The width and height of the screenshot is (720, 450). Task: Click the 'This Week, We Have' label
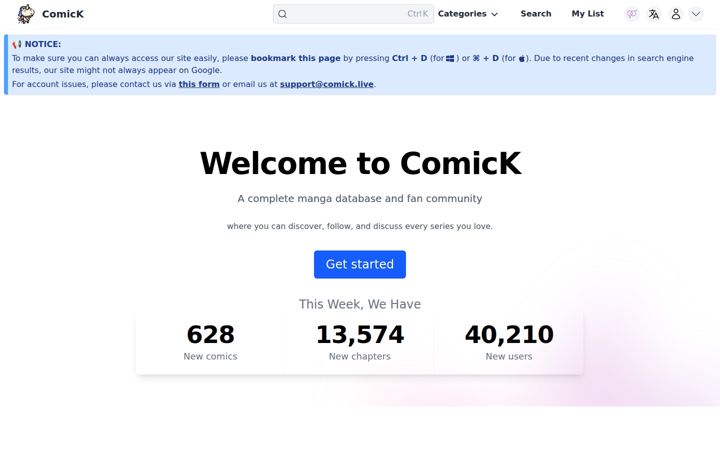tap(360, 304)
